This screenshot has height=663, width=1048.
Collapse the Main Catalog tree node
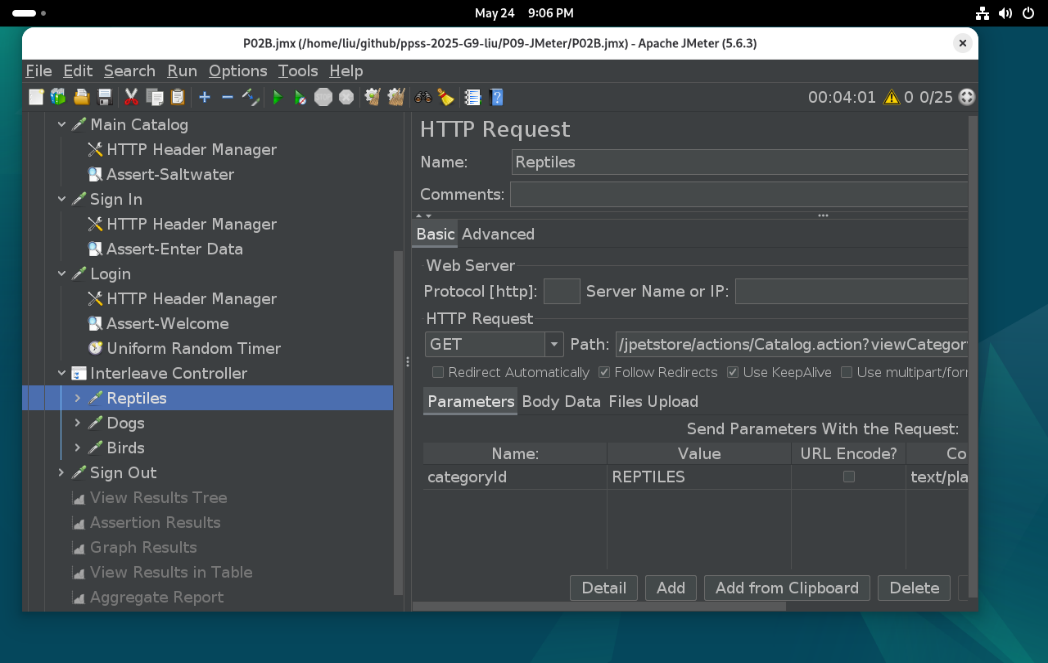pos(61,124)
